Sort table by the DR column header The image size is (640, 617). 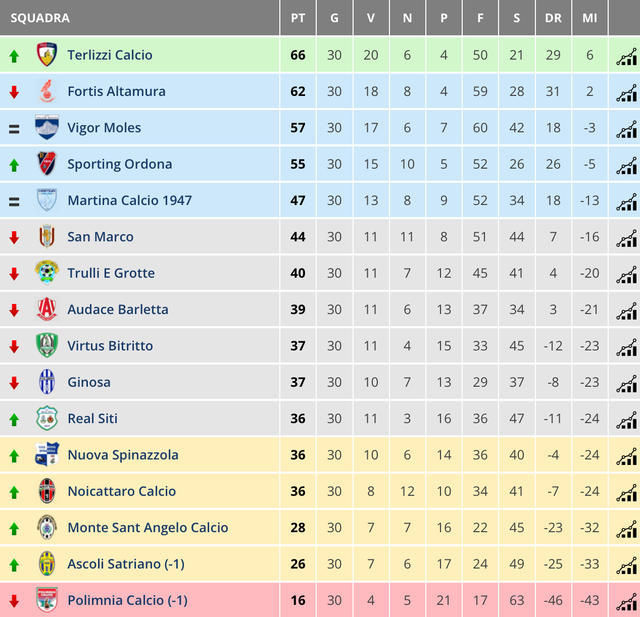(553, 18)
